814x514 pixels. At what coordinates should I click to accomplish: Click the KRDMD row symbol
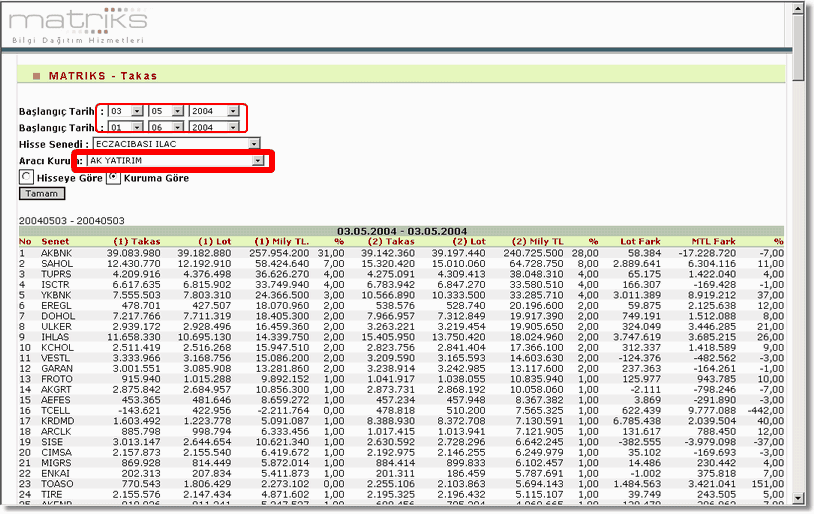pyautogui.click(x=58, y=421)
